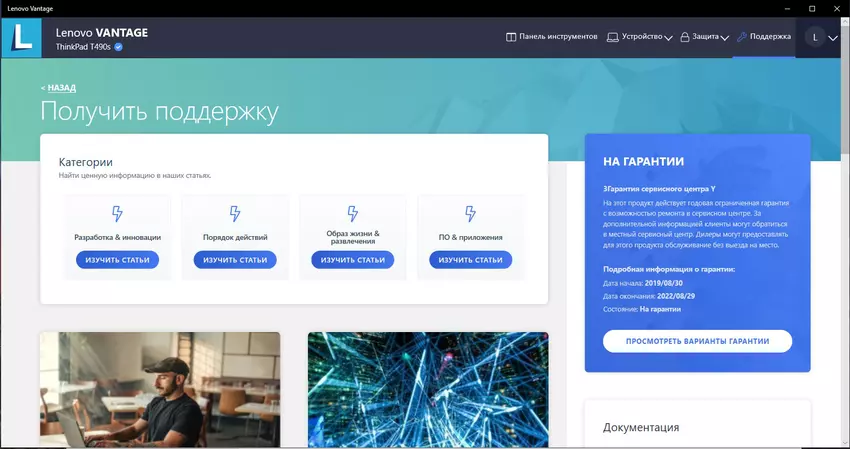Click the НАЗАД back link

click(x=60, y=88)
